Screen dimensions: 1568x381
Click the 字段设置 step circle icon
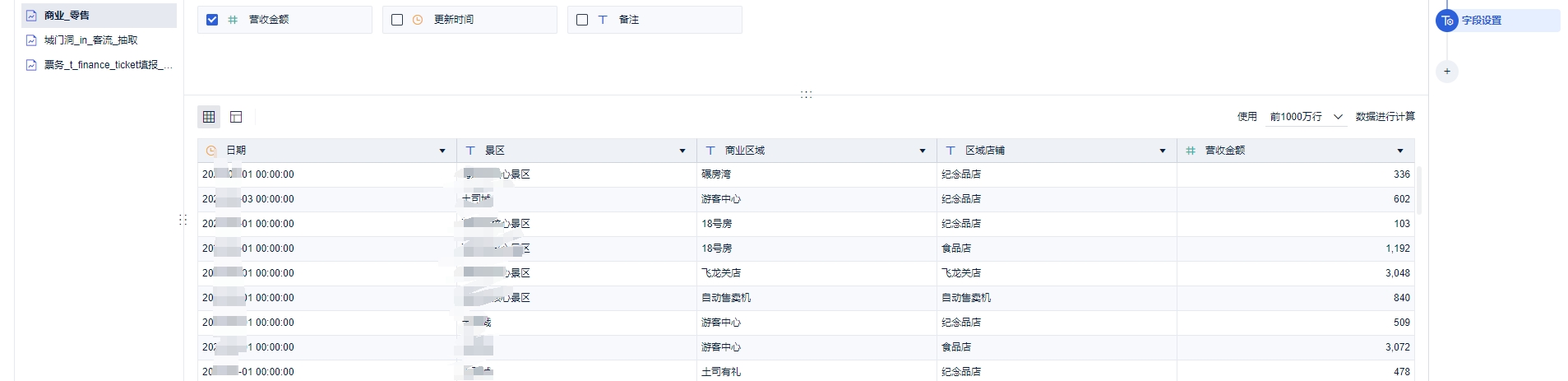click(1447, 21)
